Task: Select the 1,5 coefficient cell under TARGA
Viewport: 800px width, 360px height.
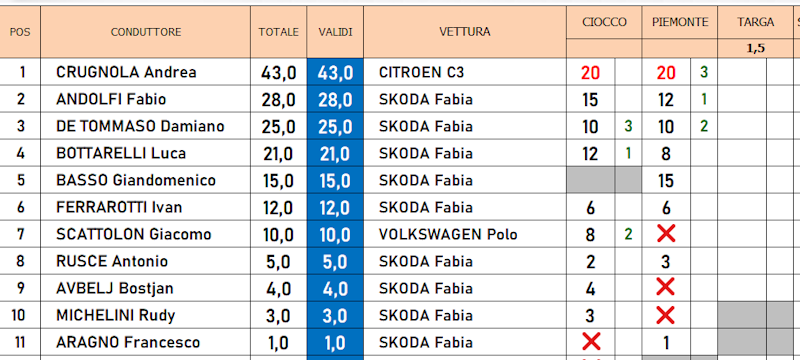Action: (x=756, y=48)
